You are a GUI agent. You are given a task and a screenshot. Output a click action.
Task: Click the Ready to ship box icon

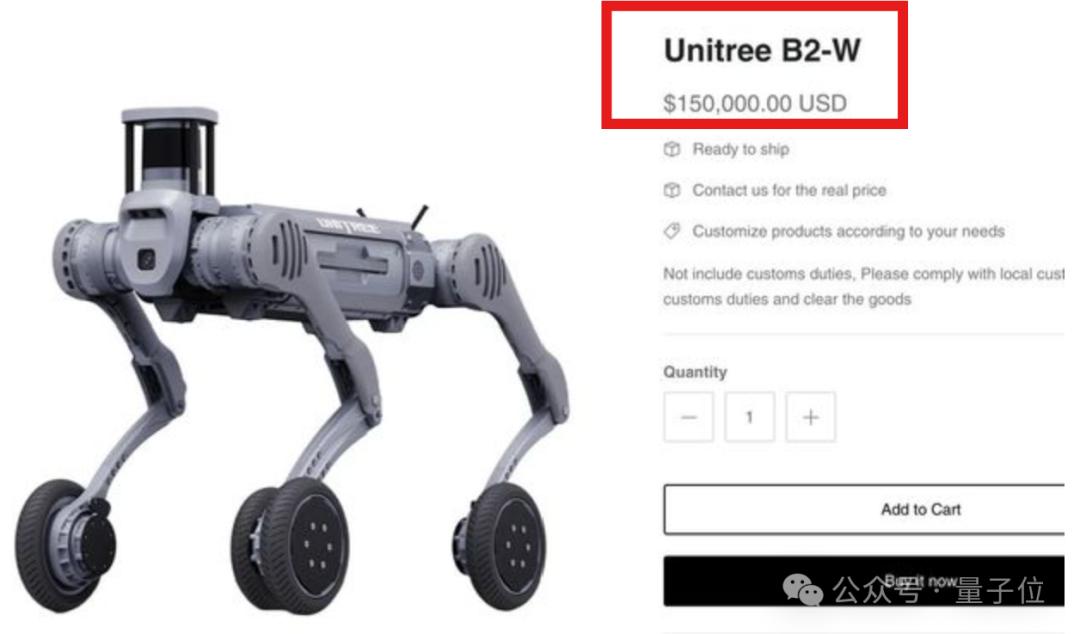click(672, 150)
